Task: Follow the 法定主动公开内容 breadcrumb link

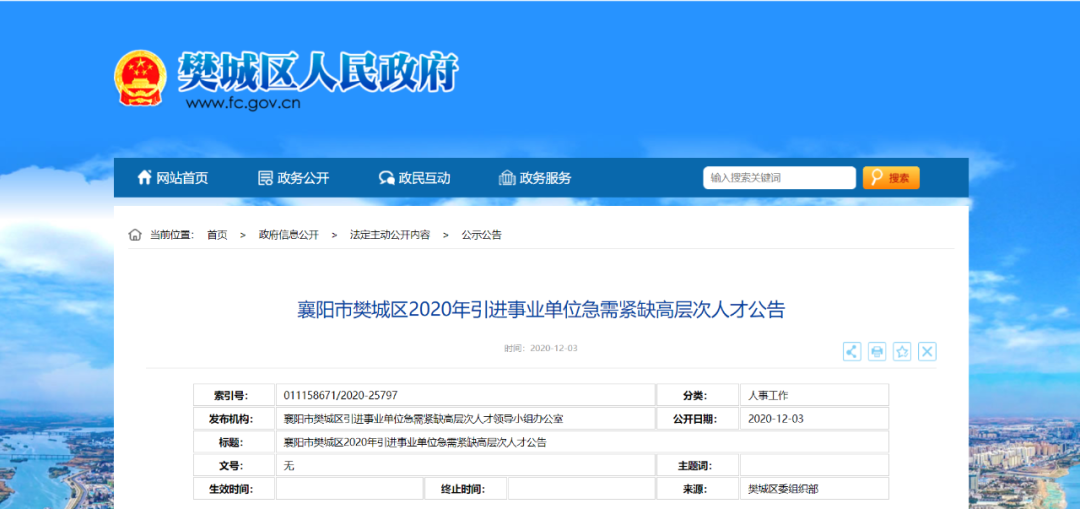Action: [x=389, y=235]
